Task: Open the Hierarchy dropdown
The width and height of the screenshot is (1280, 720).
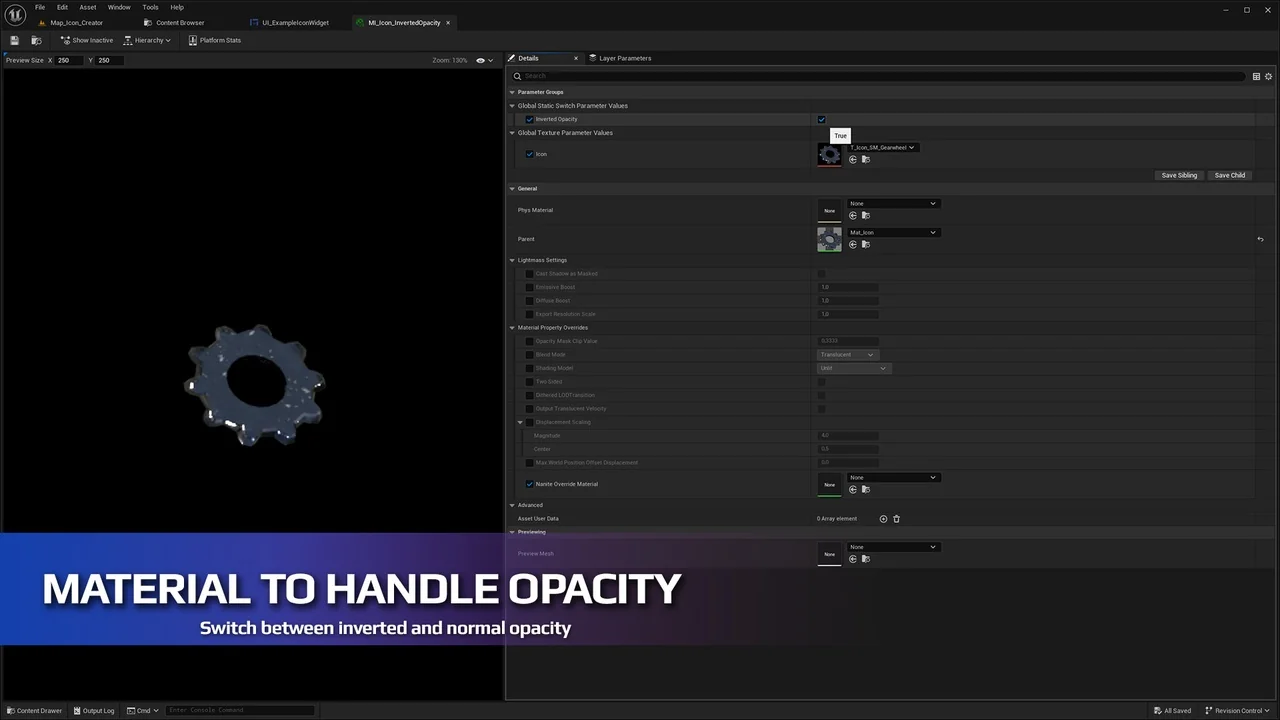Action: pyautogui.click(x=153, y=40)
